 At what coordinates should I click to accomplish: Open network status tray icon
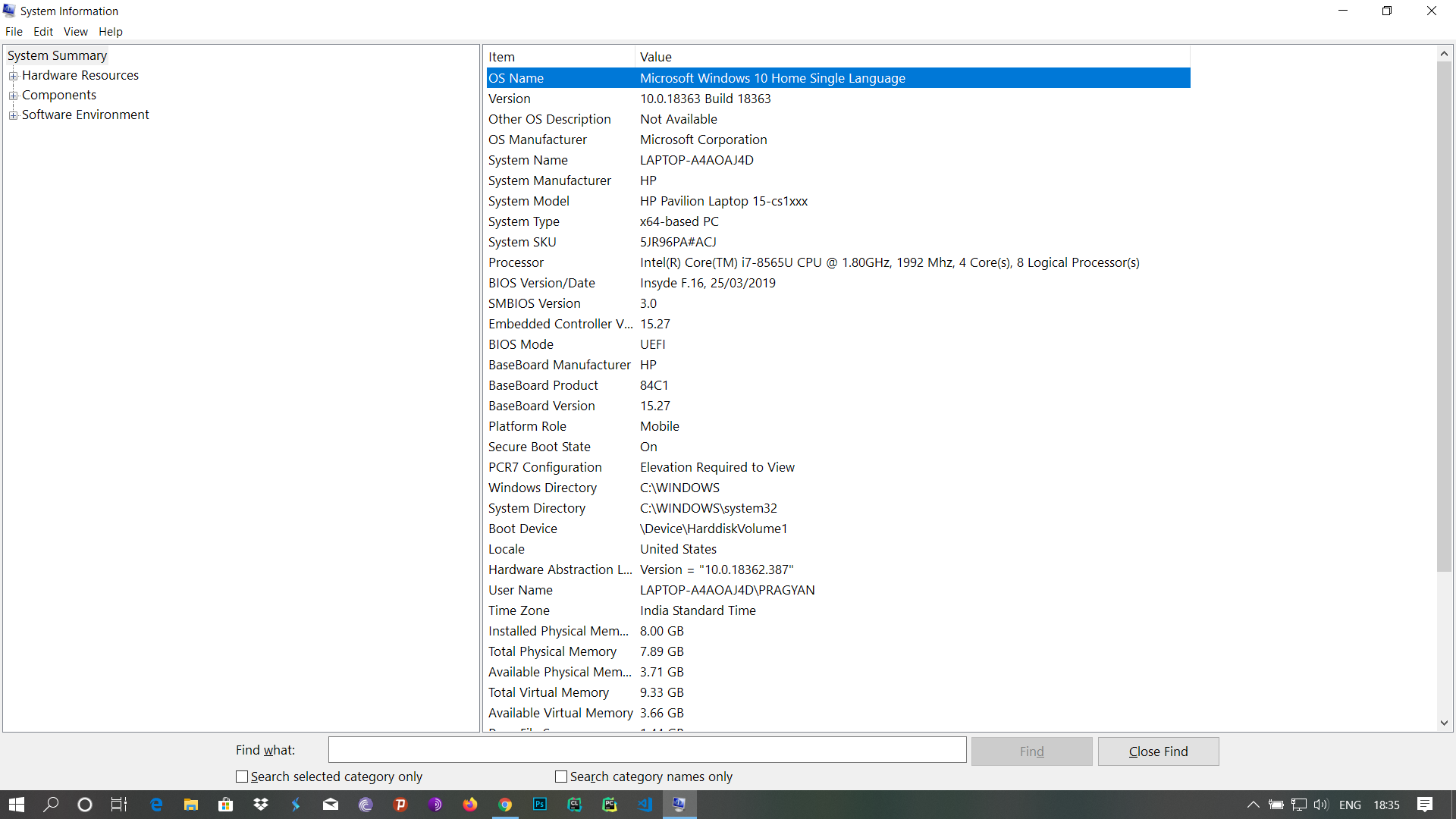pyautogui.click(x=1299, y=805)
